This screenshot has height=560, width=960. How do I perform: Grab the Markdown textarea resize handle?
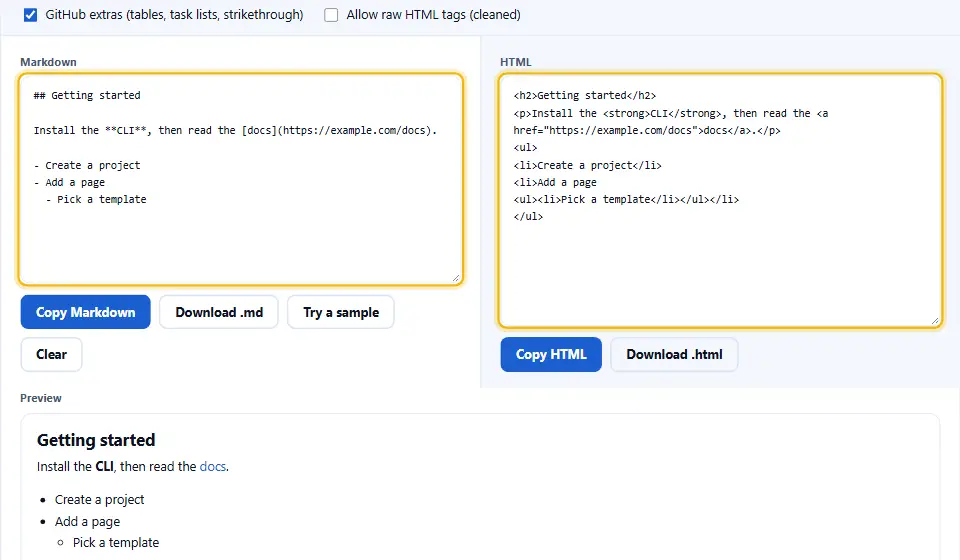(x=456, y=278)
